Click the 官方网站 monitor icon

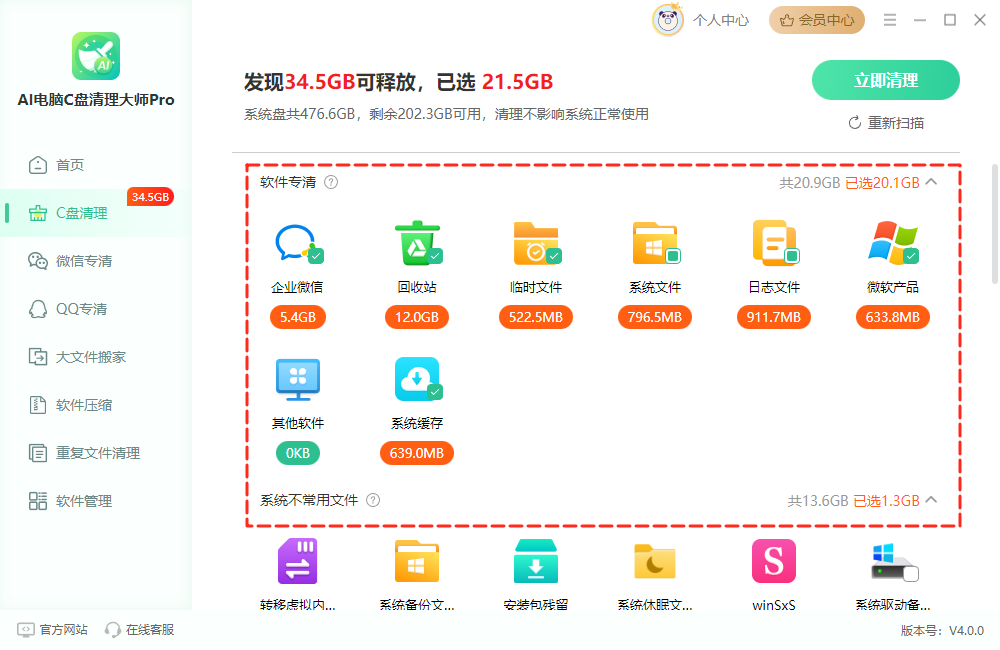tap(26, 630)
